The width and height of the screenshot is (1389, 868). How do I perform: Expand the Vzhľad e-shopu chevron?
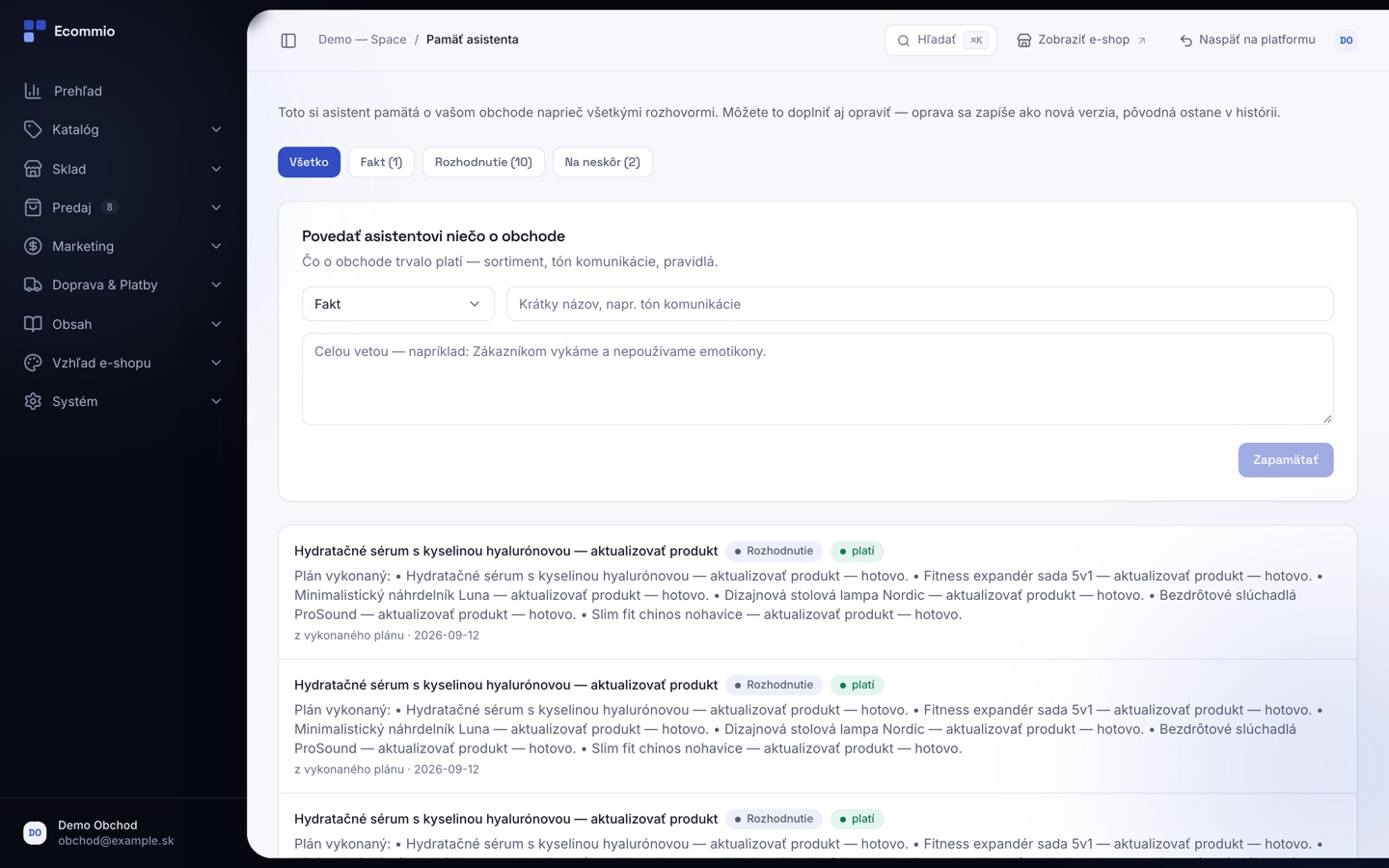click(x=216, y=363)
